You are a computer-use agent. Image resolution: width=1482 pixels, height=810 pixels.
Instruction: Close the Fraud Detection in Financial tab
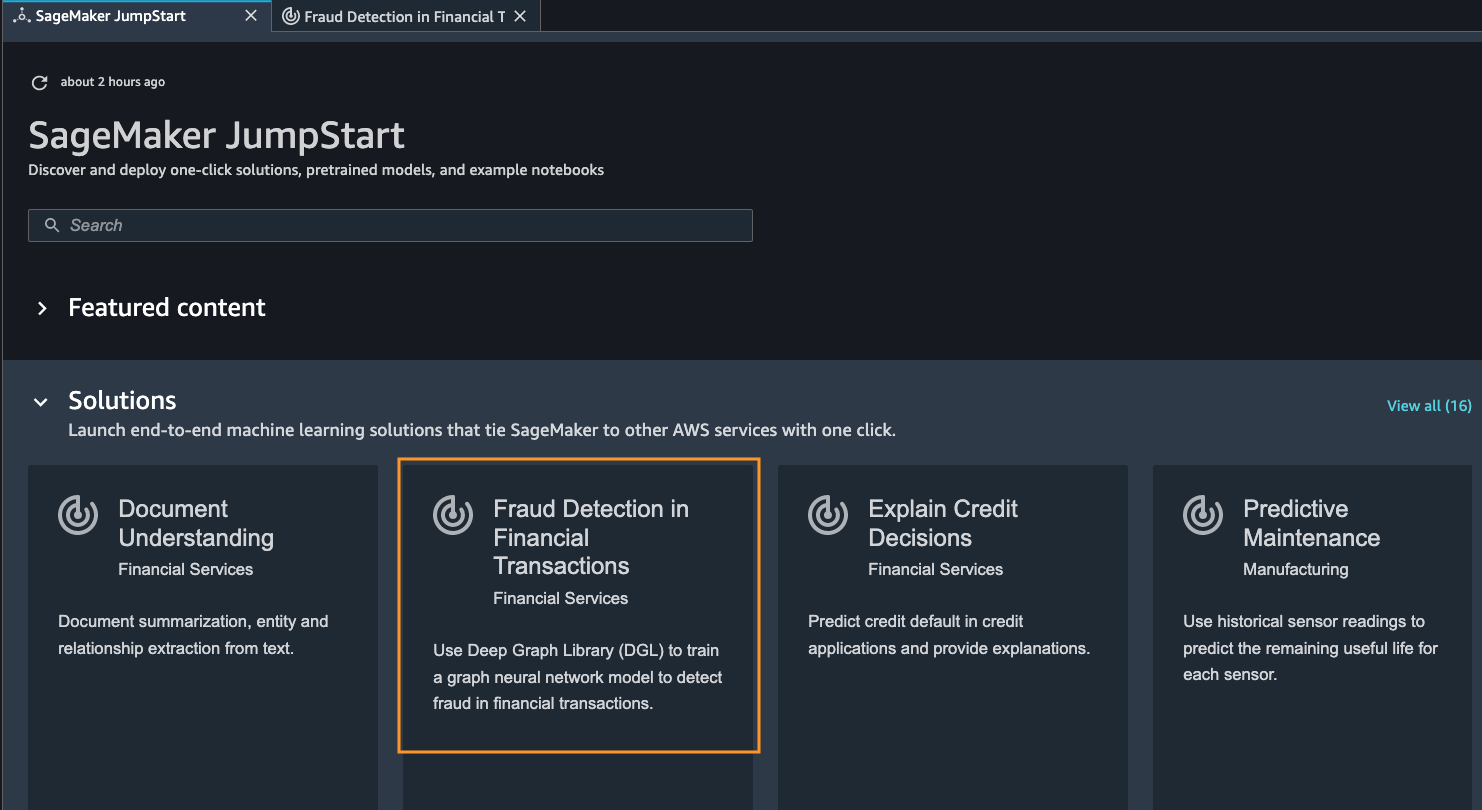[x=520, y=16]
